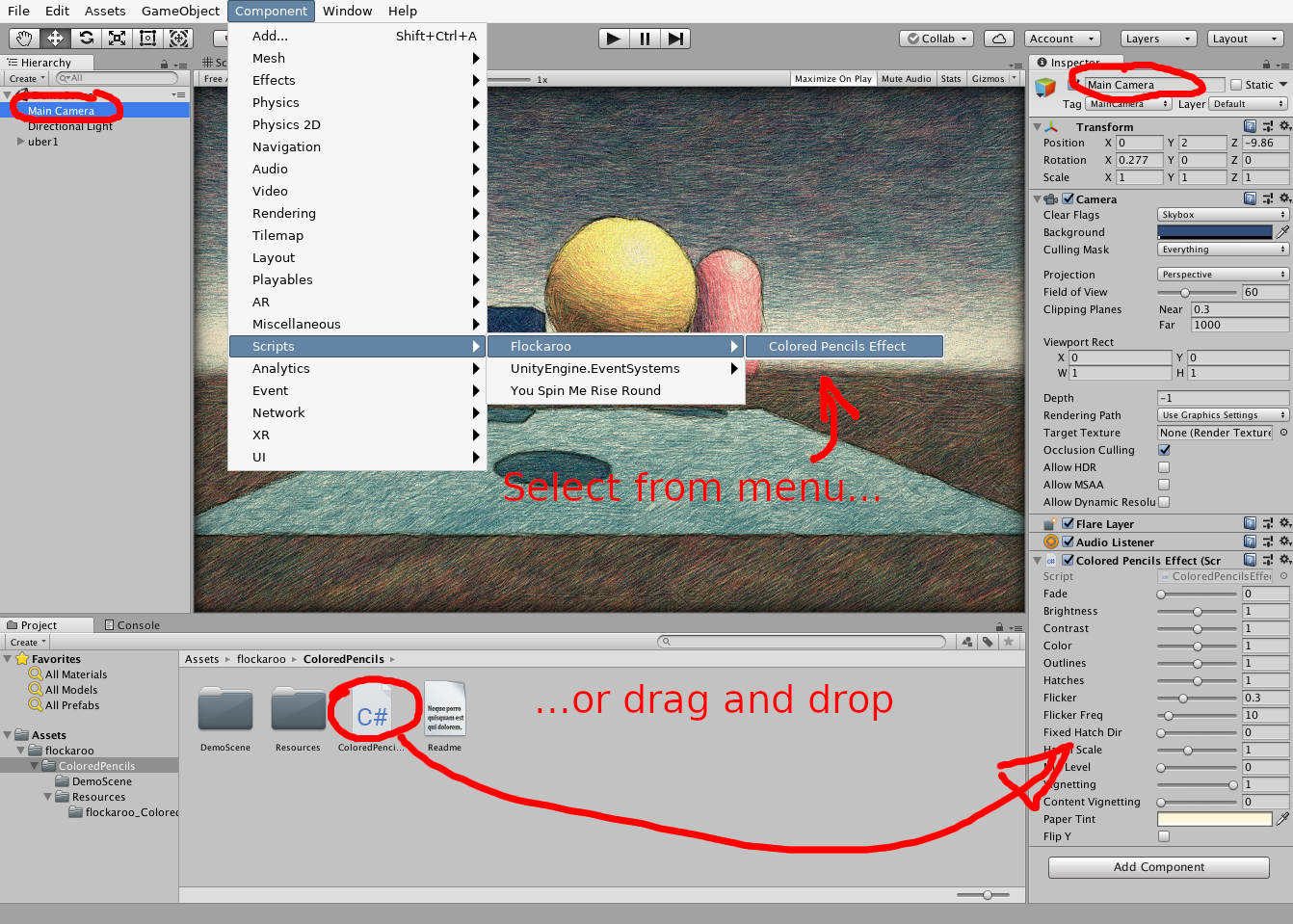The height and width of the screenshot is (924, 1293).
Task: Click the Step forward button
Action: tap(675, 39)
